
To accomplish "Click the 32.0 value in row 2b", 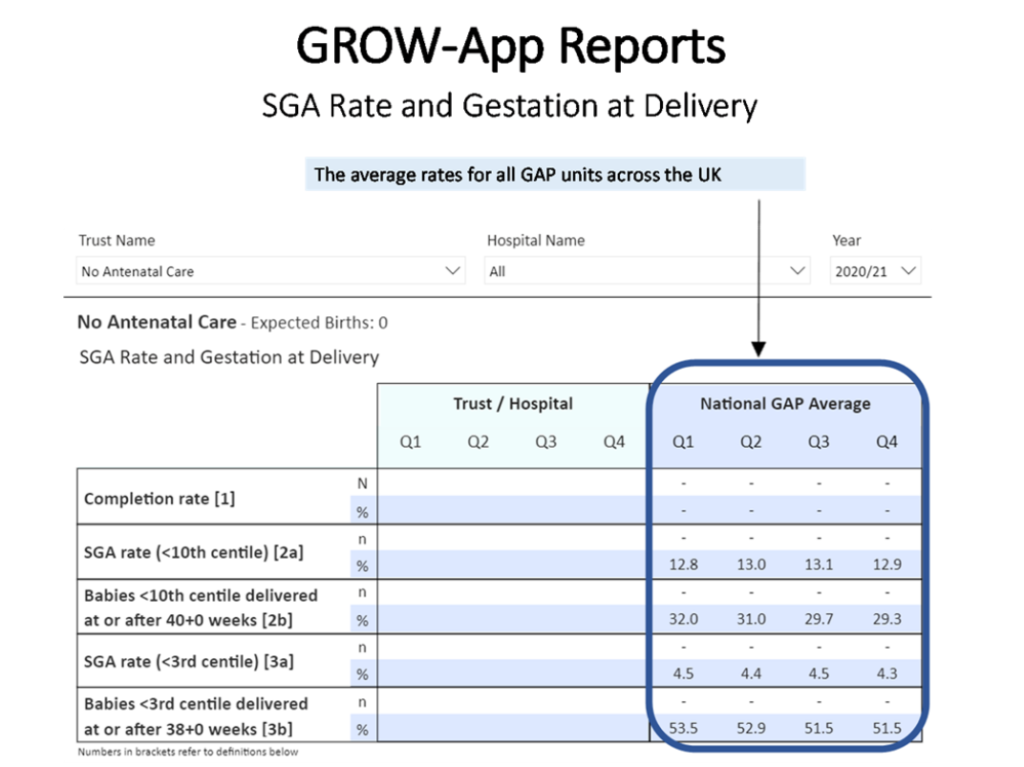I will [x=684, y=619].
